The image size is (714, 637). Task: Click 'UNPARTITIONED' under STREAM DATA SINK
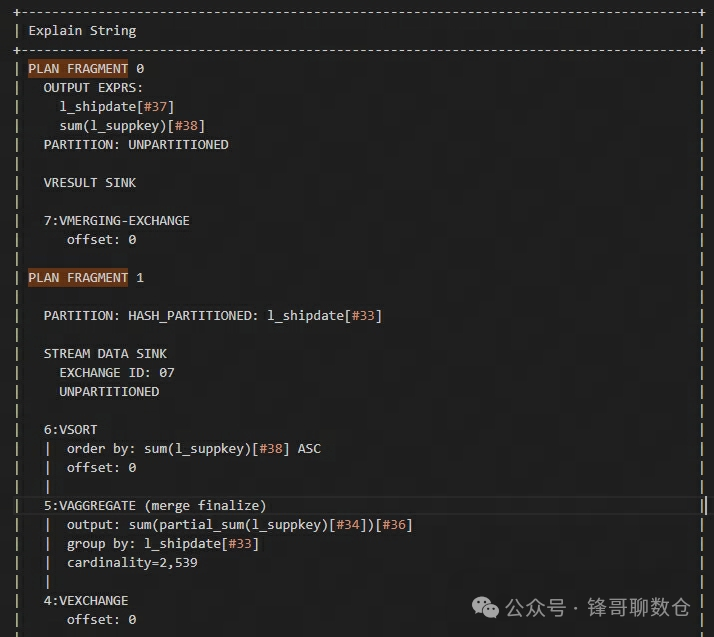109,392
